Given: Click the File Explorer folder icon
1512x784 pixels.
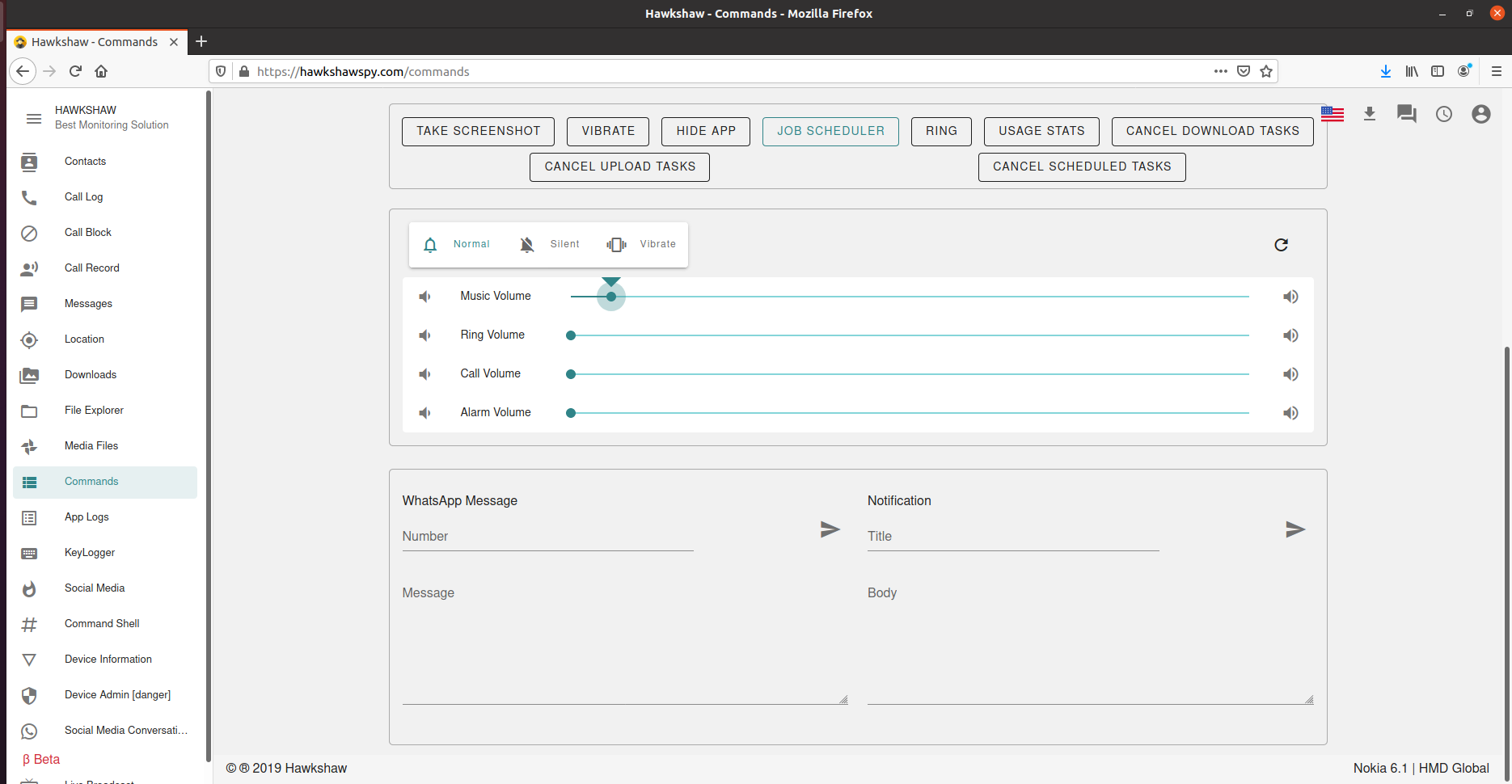Looking at the screenshot, I should tap(29, 411).
